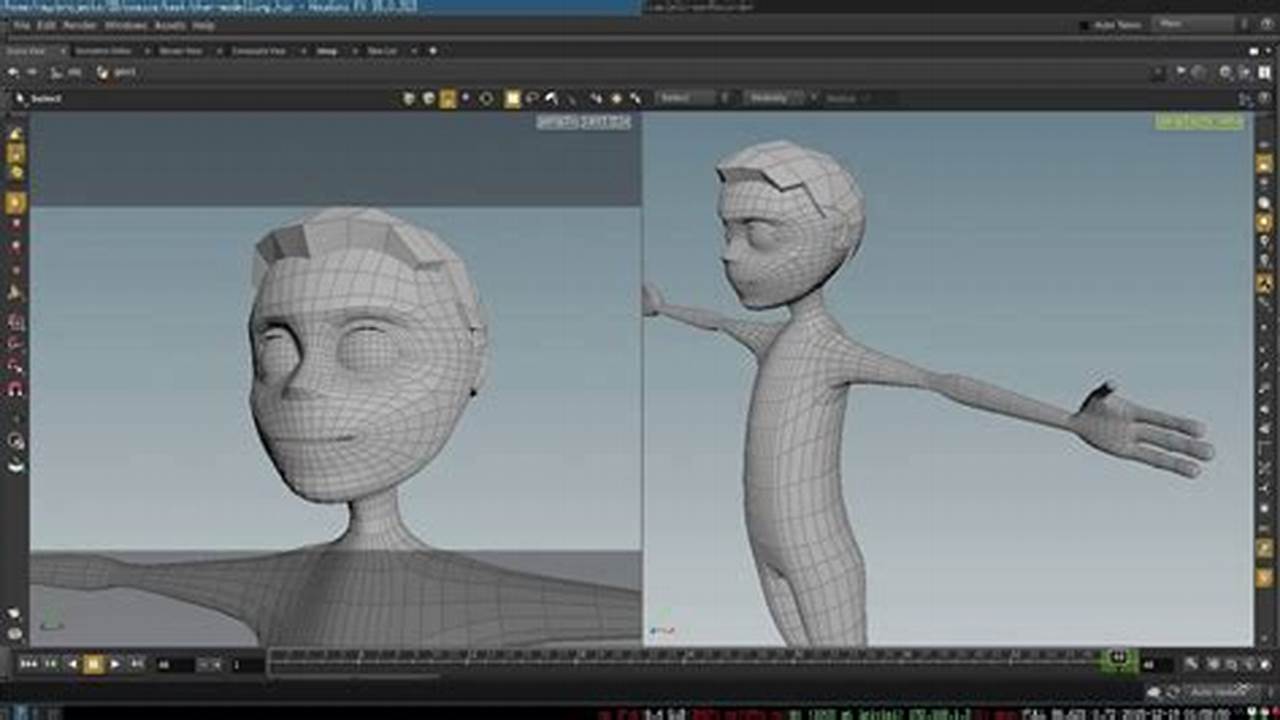Open the Assets menu

tap(170, 25)
